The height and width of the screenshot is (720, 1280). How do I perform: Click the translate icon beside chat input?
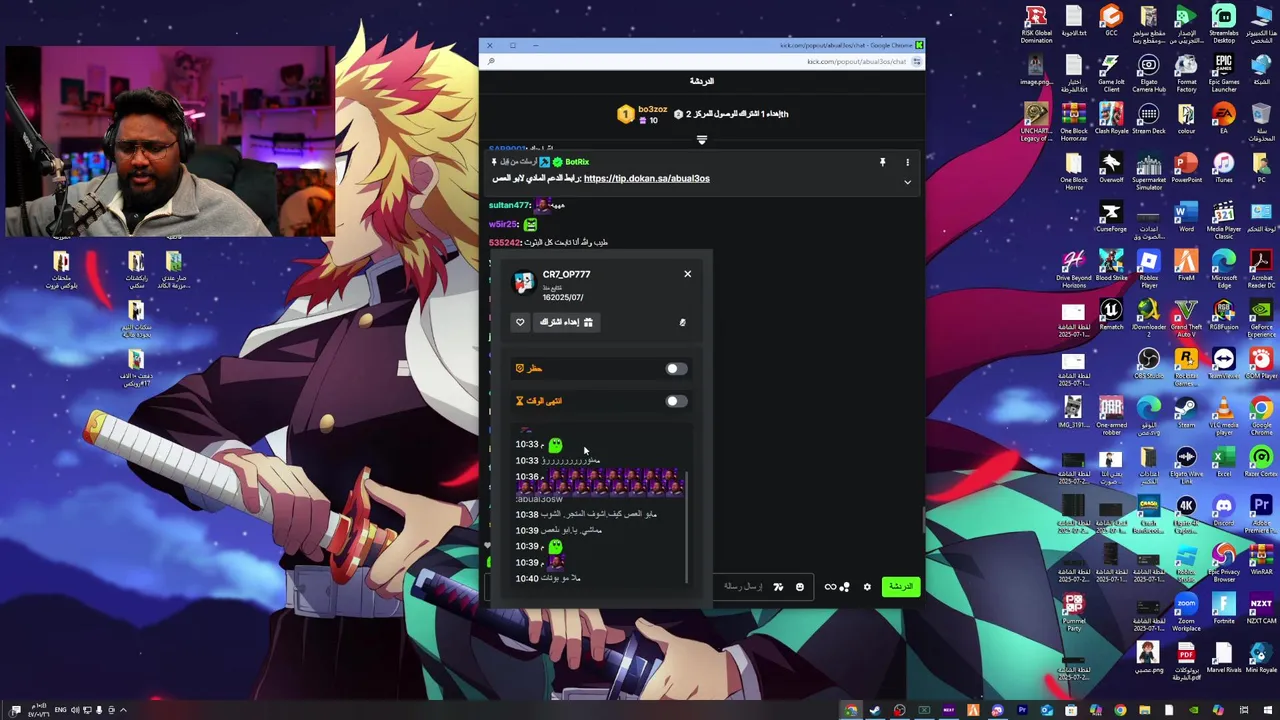[x=778, y=587]
